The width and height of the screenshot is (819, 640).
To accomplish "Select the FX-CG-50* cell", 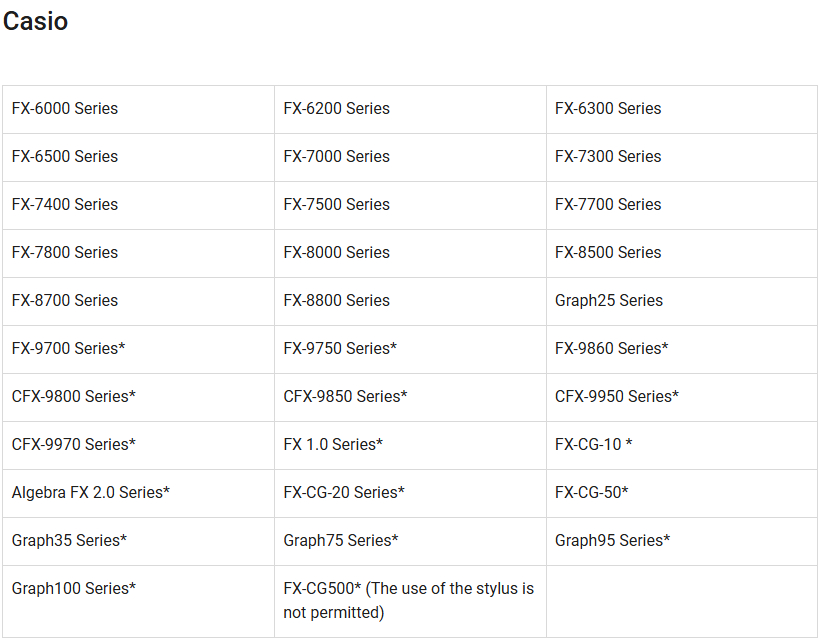I will coord(592,493).
